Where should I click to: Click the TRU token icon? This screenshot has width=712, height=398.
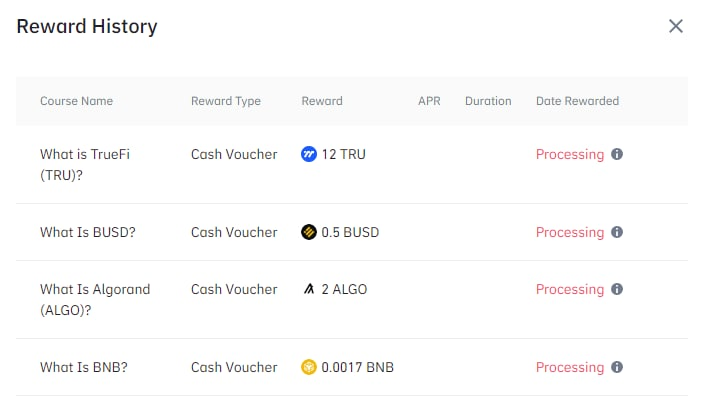309,154
